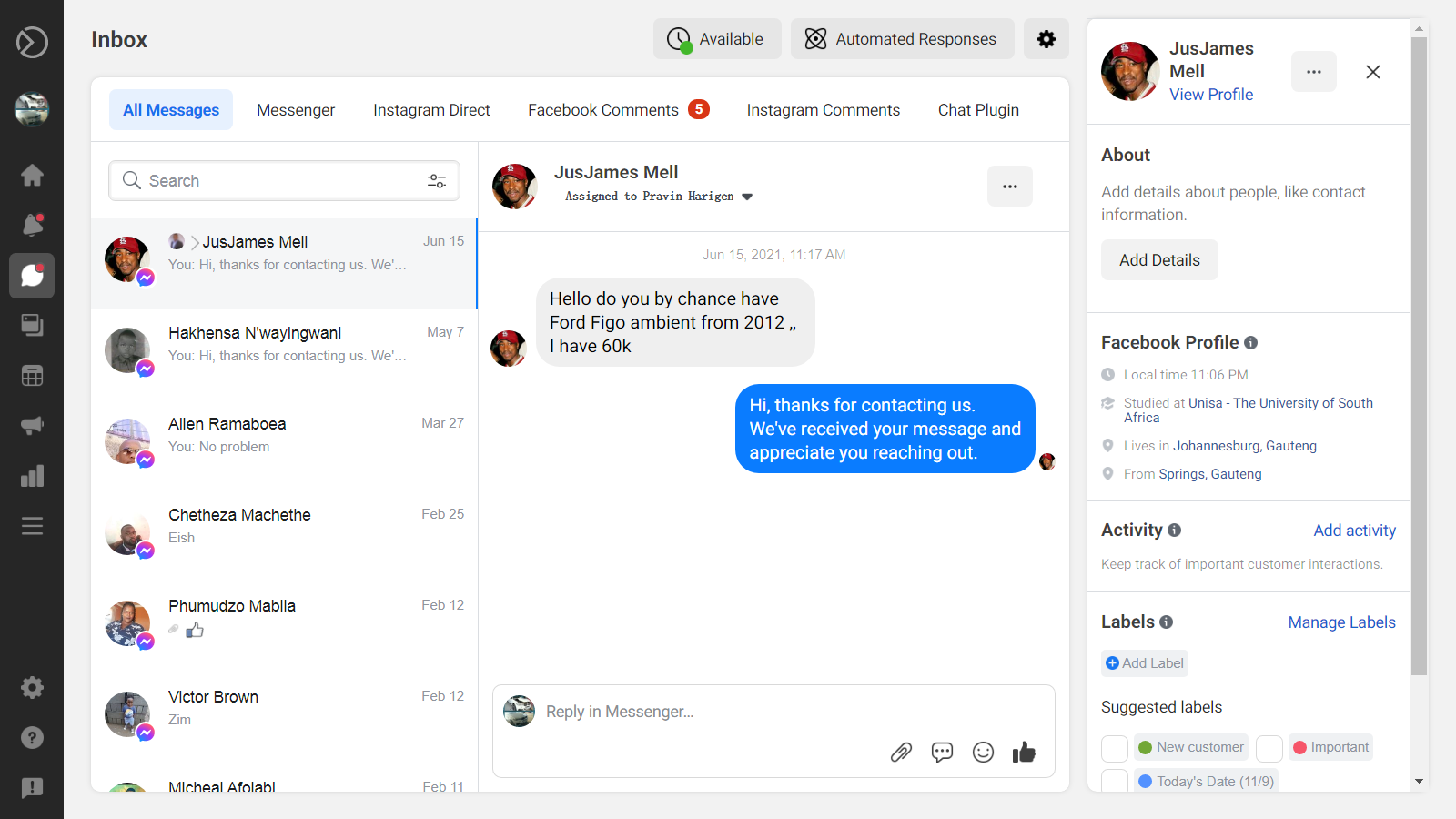Open notifications bell in left sidebar

pyautogui.click(x=32, y=225)
